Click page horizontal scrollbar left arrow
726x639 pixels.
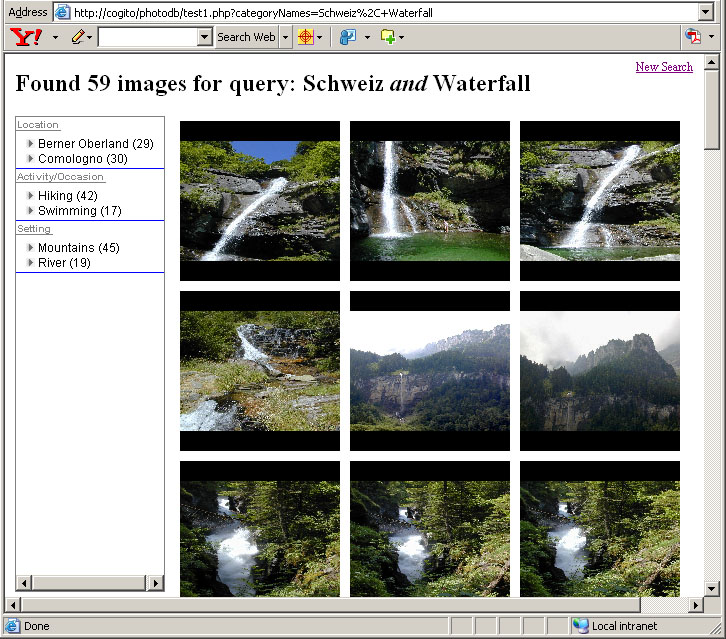pos(13,605)
